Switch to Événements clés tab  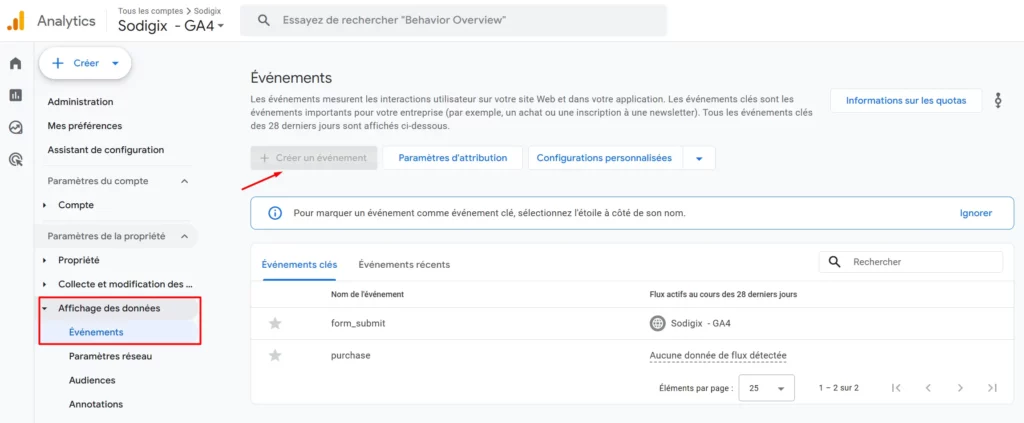299,264
